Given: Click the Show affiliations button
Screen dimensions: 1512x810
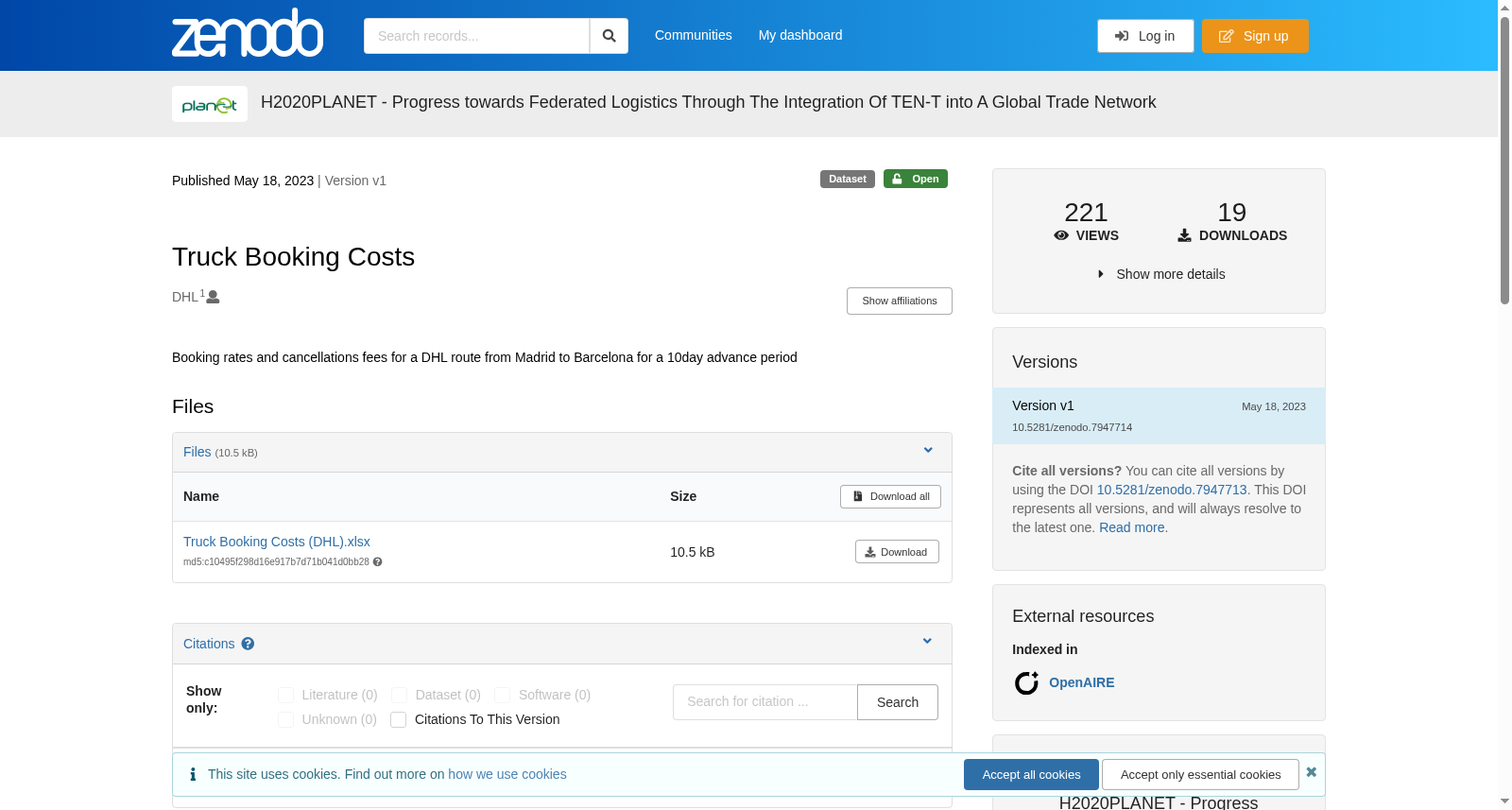Looking at the screenshot, I should 900,301.
